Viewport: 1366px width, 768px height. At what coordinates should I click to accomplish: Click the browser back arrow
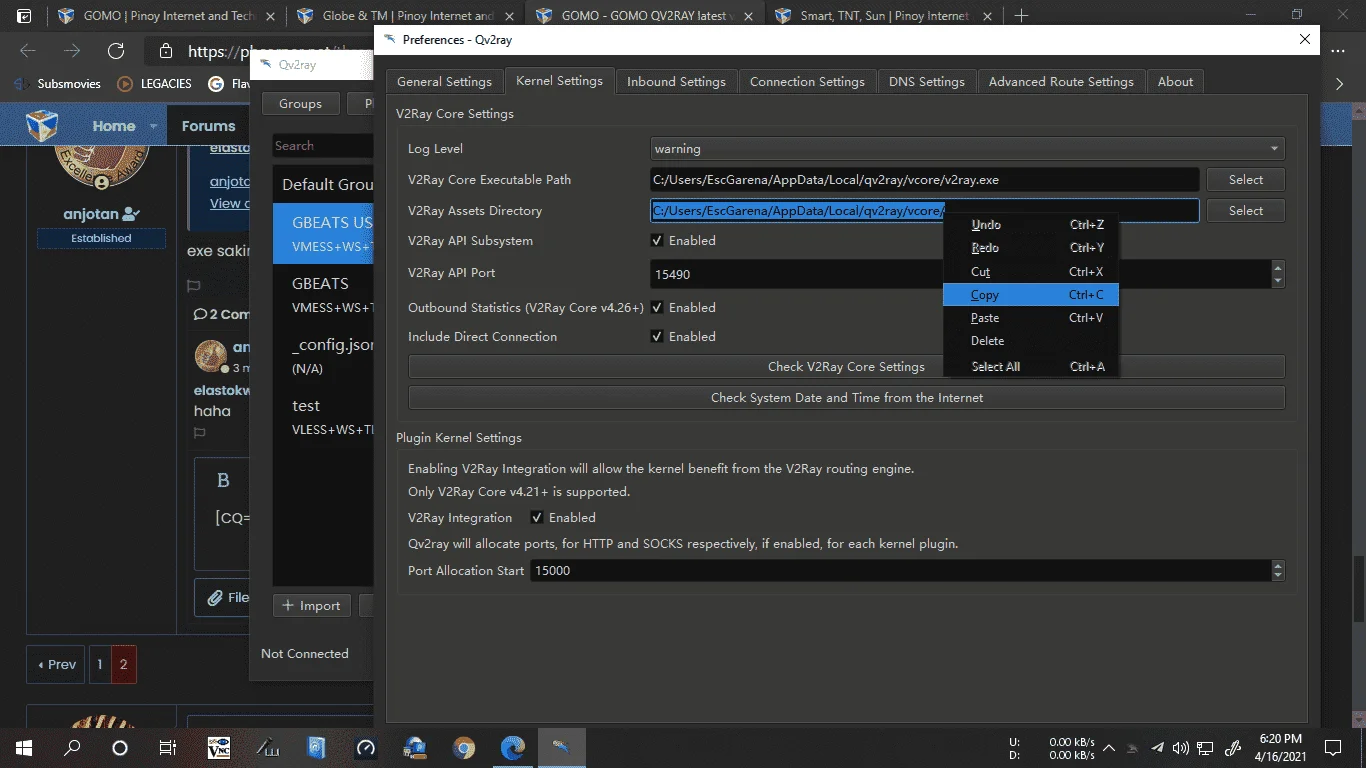click(x=28, y=51)
